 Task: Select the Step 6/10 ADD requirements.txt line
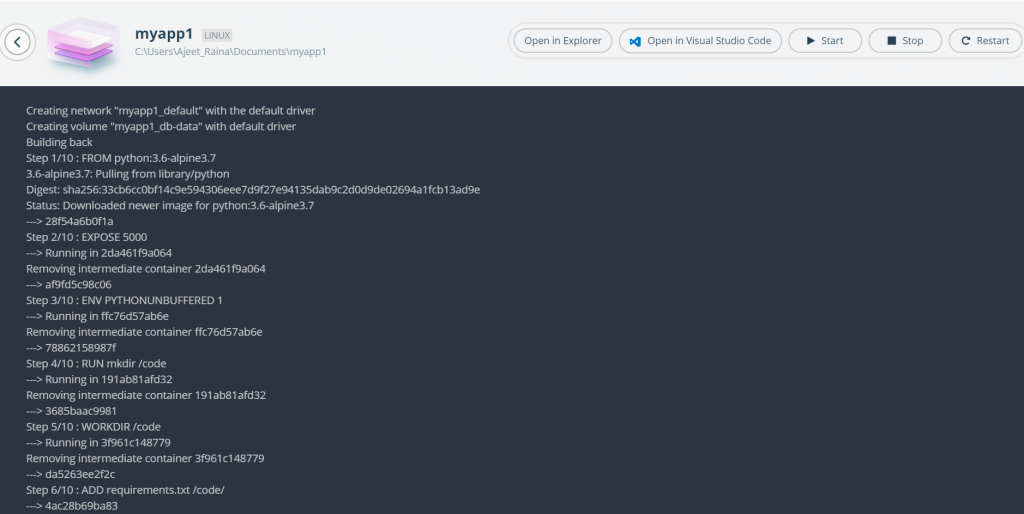pyautogui.click(x=125, y=490)
